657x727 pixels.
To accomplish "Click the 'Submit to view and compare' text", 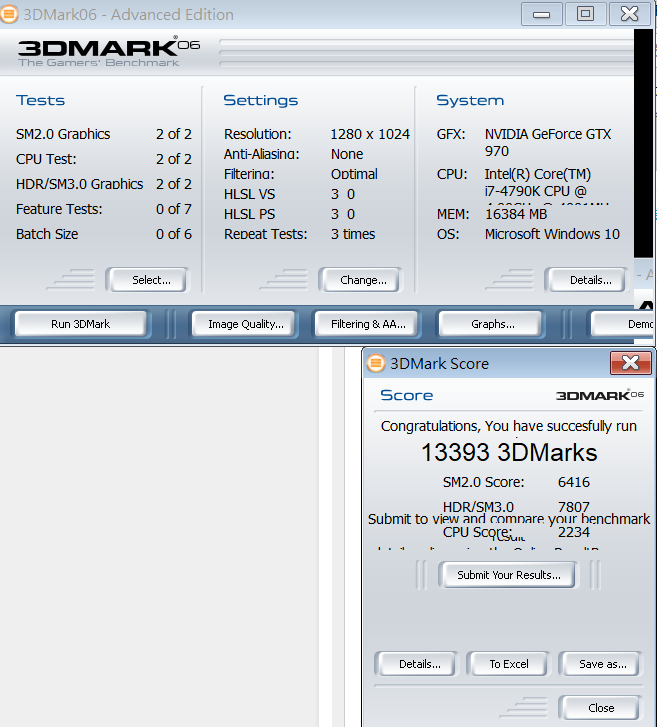I will click(509, 519).
